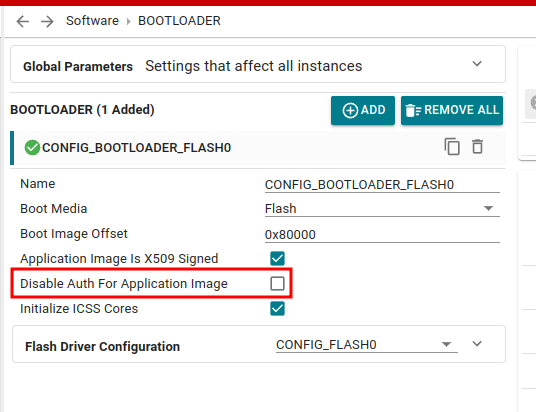Duplicate CONFIG_BOOTLOADER_FLASH0 with the copy icon

point(452,147)
